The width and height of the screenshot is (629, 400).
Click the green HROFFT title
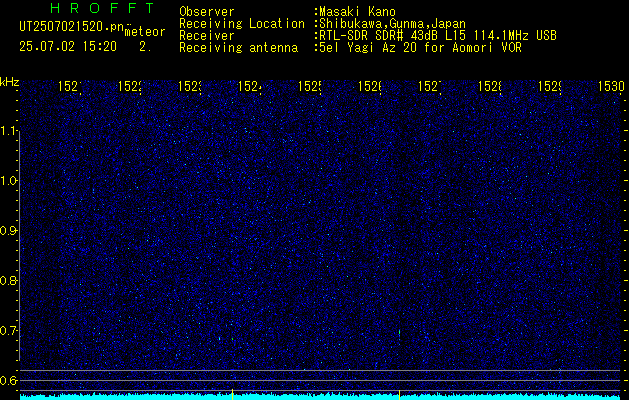click(x=102, y=8)
